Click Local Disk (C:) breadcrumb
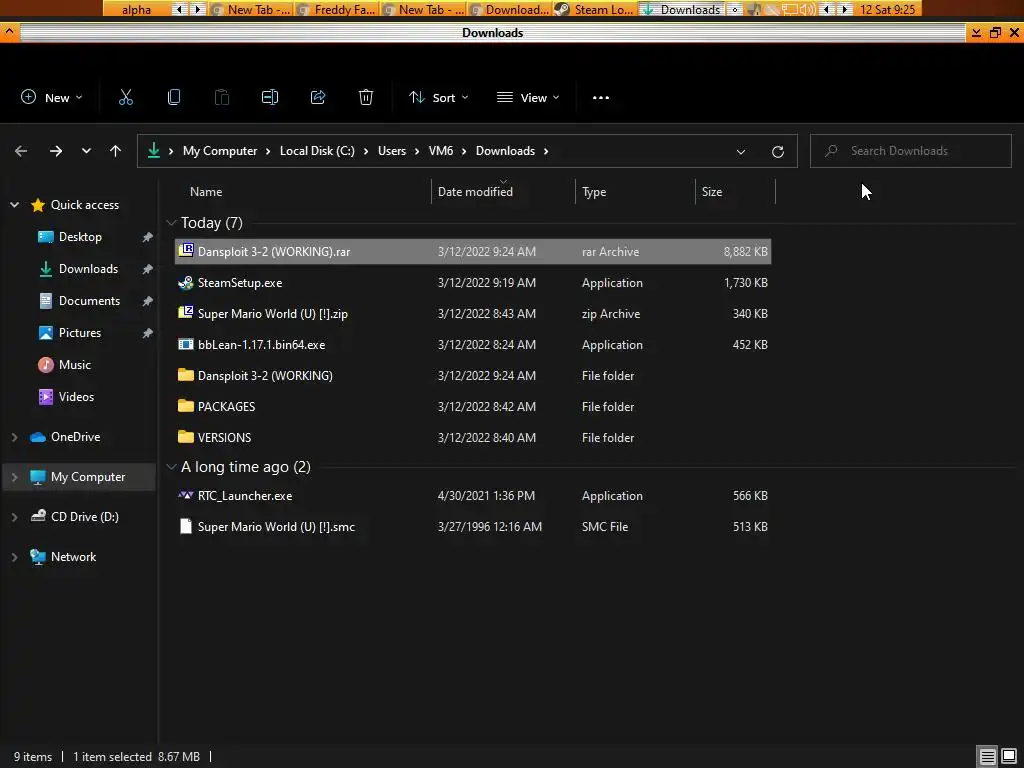The height and width of the screenshot is (768, 1024). pos(317,151)
